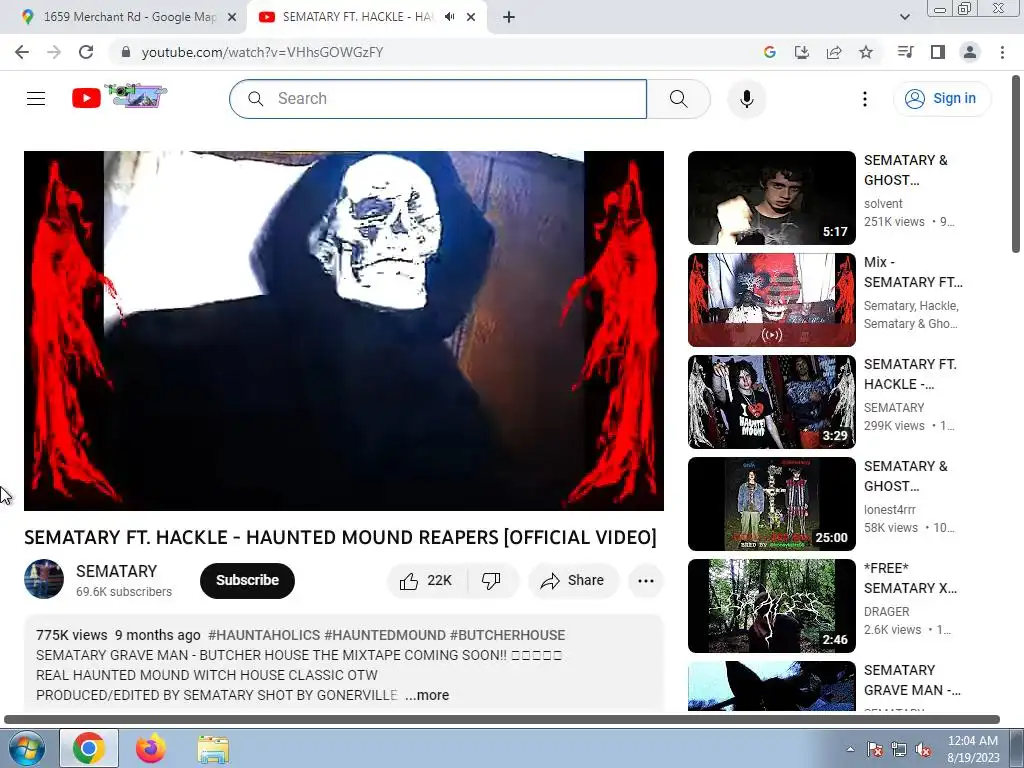Open the Chrome profile avatar
Image resolution: width=1024 pixels, height=768 pixels.
(970, 52)
